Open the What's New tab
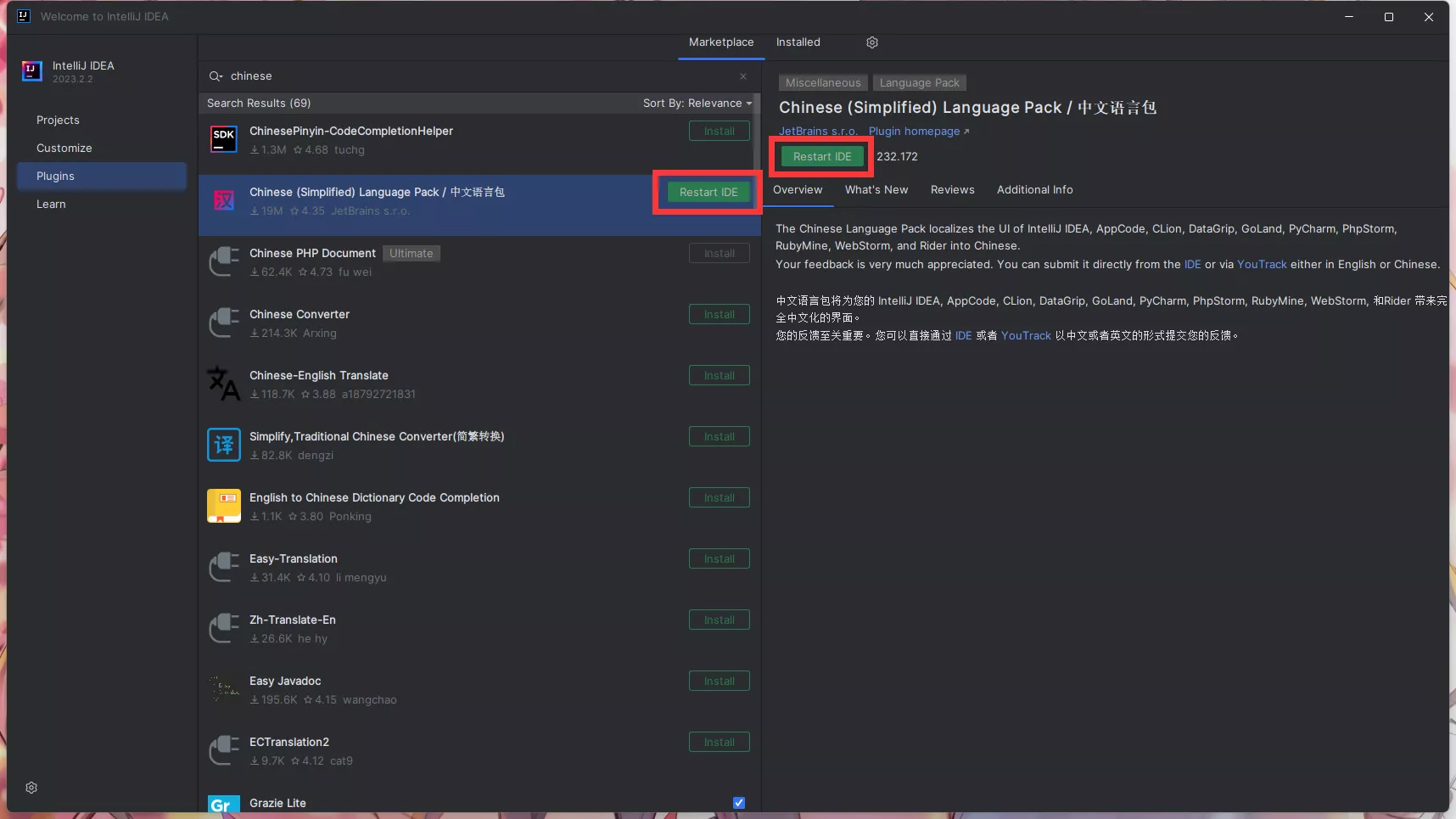Screen dimensions: 1456x819 876,190
